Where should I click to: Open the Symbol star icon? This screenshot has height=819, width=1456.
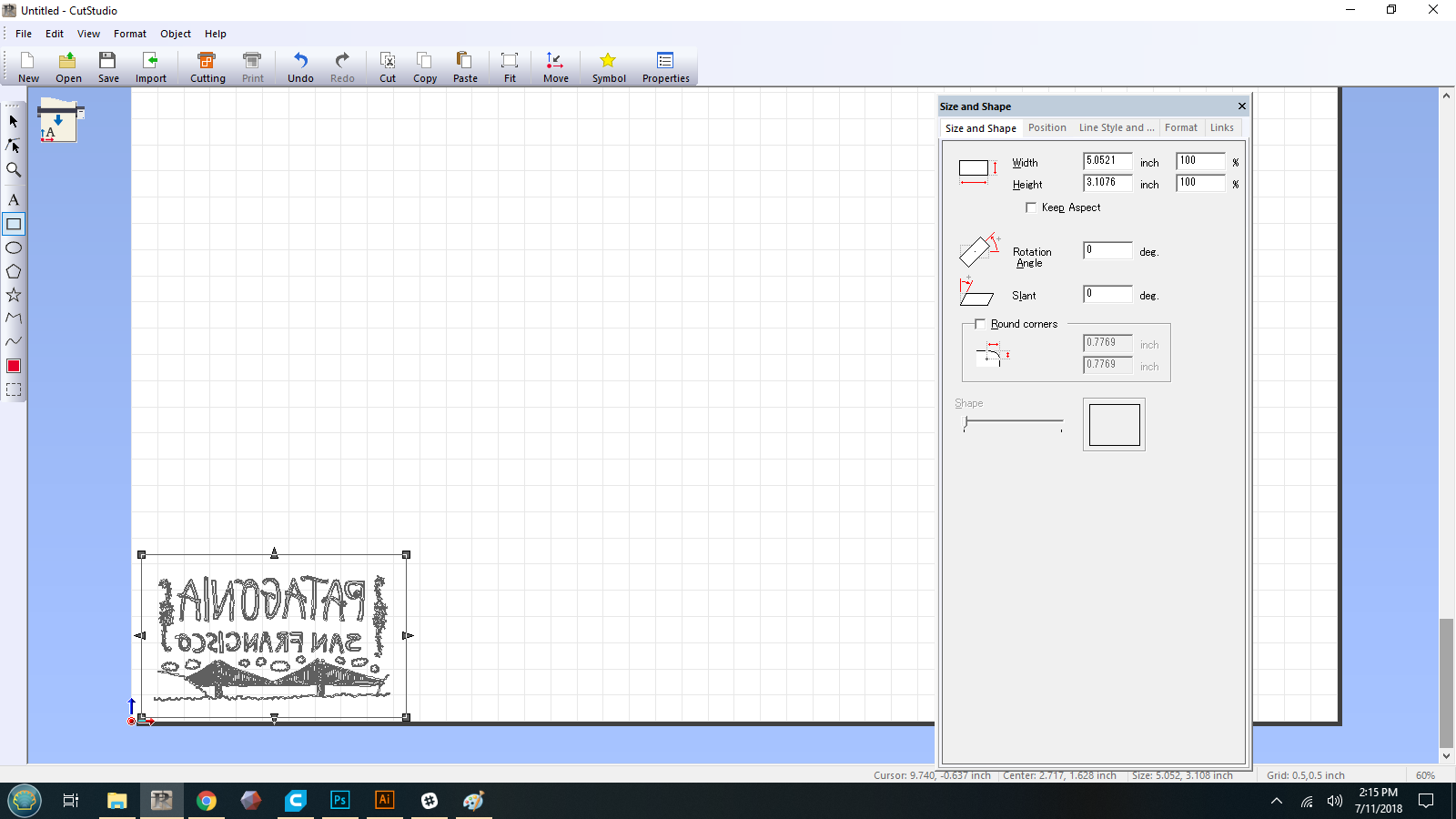coord(609,67)
